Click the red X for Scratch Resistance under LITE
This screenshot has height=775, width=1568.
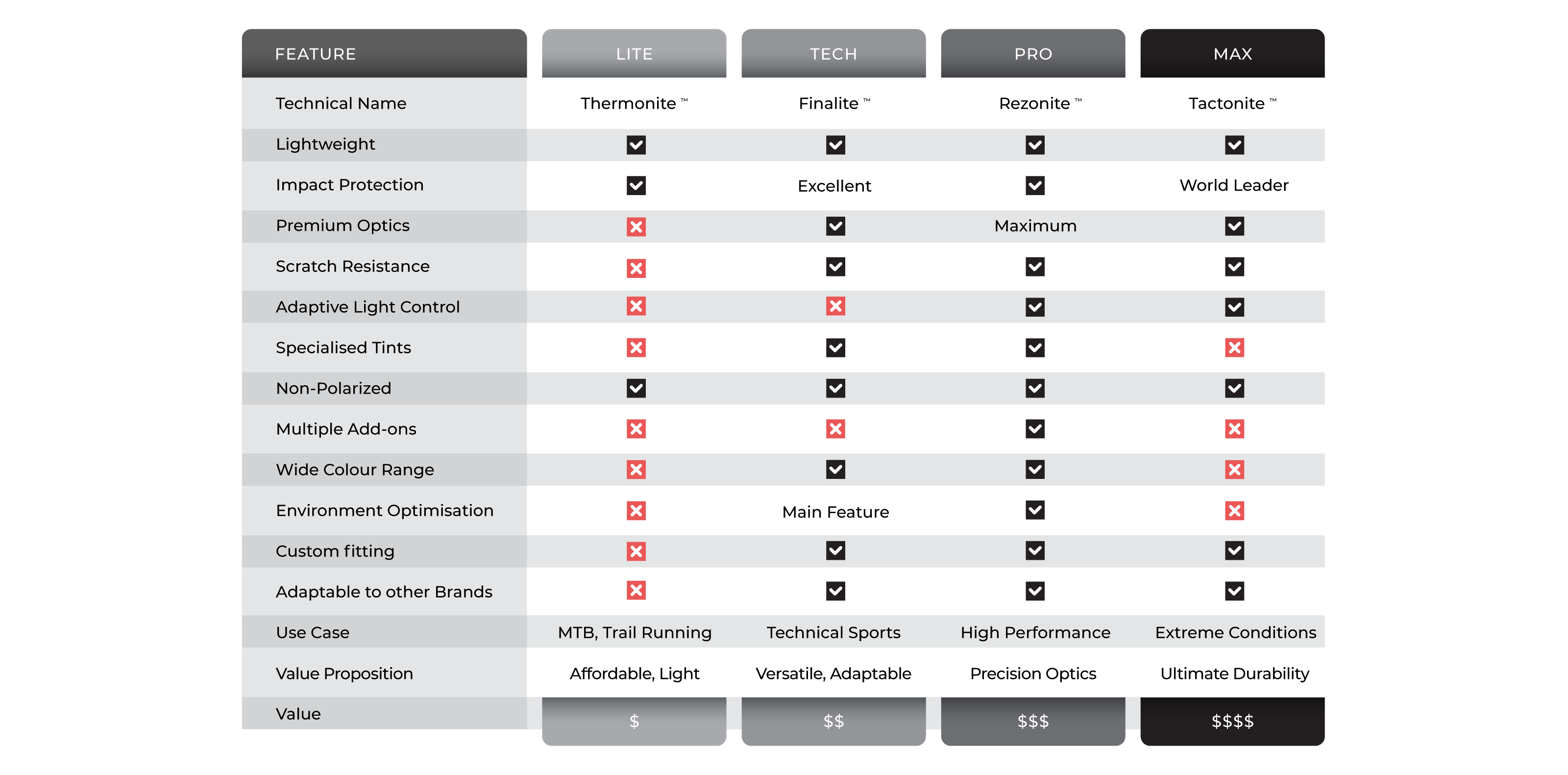636,268
